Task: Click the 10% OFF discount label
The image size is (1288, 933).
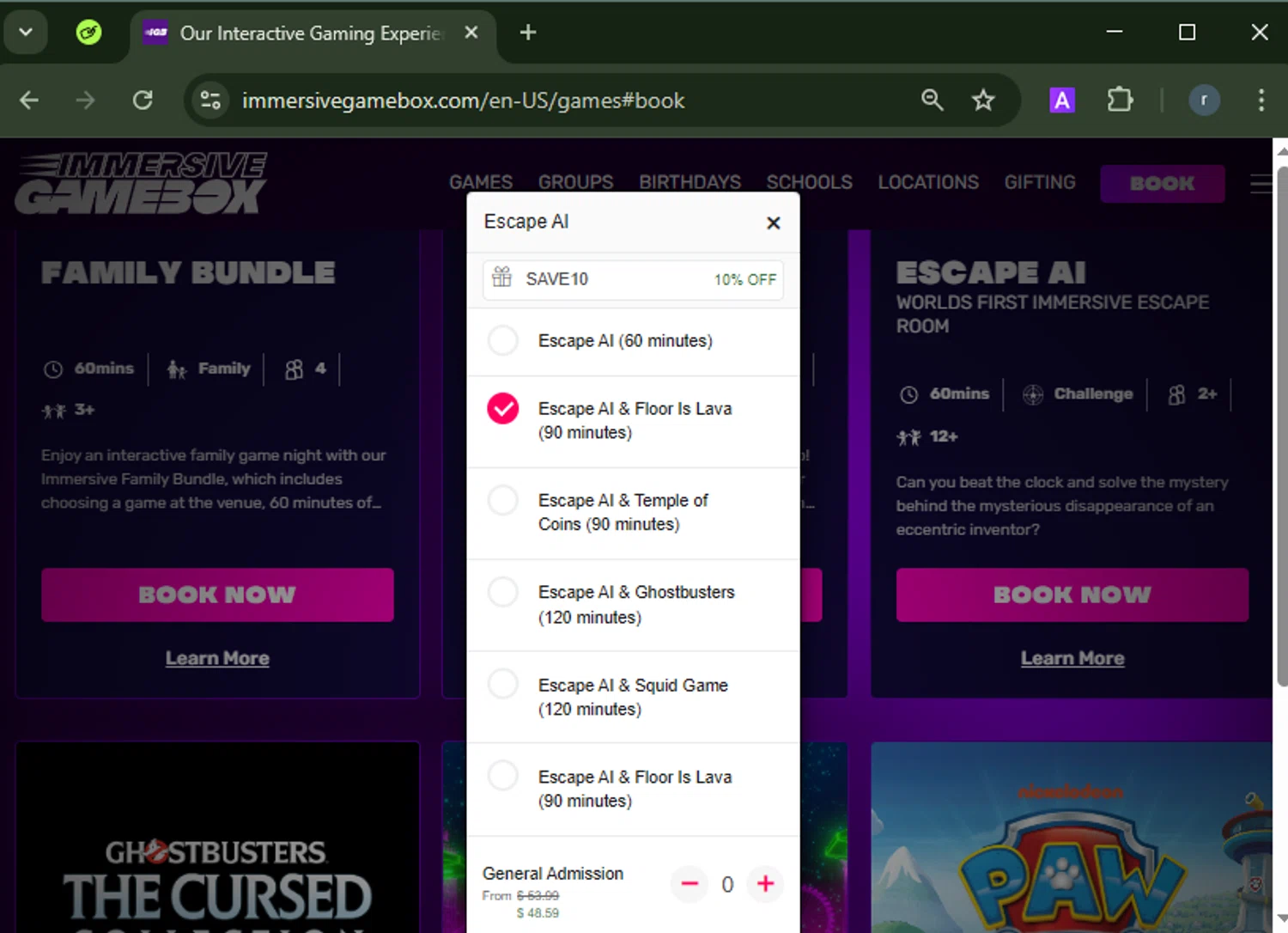Action: [745, 279]
